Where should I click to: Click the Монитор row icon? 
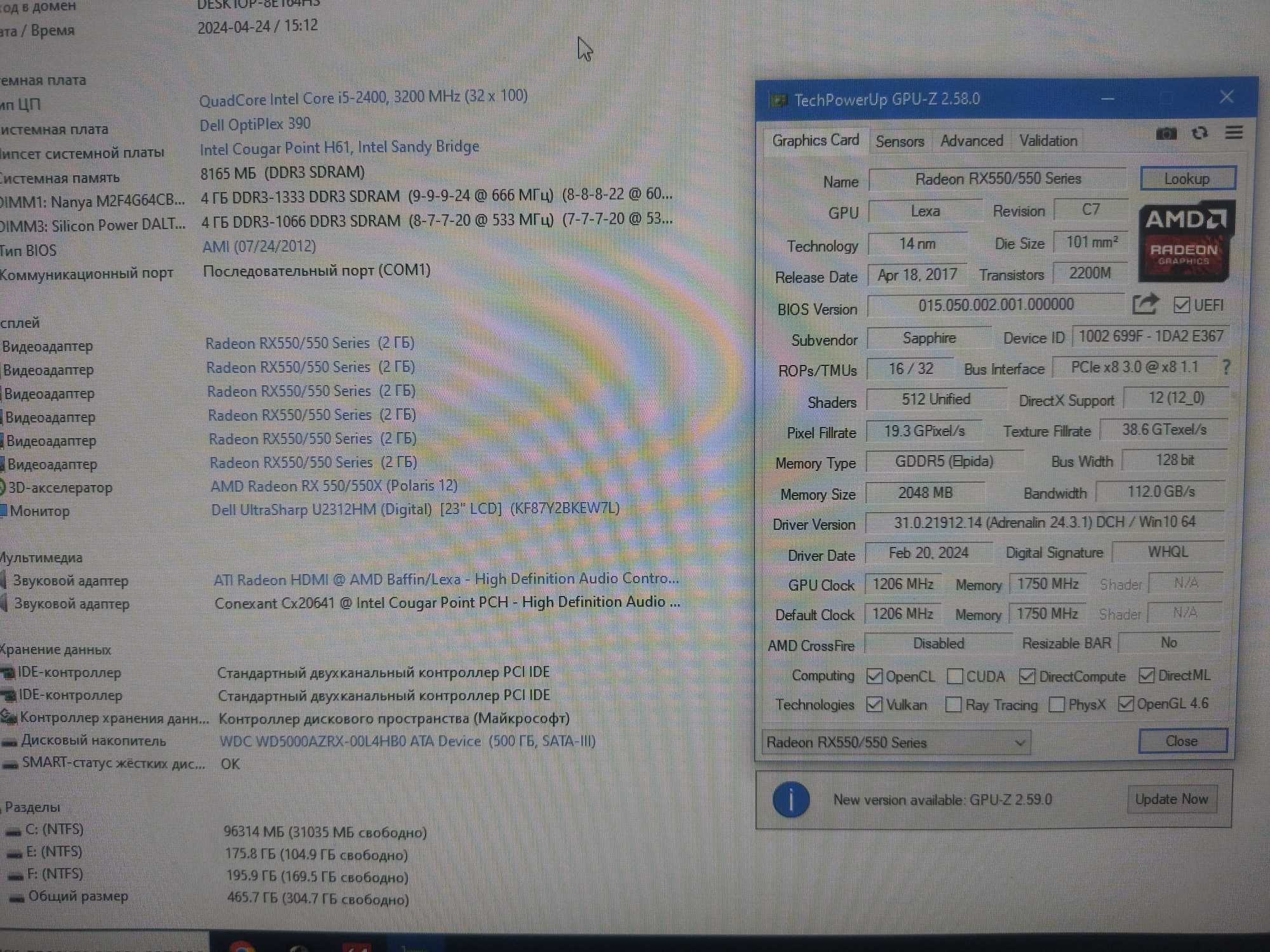pyautogui.click(x=3, y=511)
